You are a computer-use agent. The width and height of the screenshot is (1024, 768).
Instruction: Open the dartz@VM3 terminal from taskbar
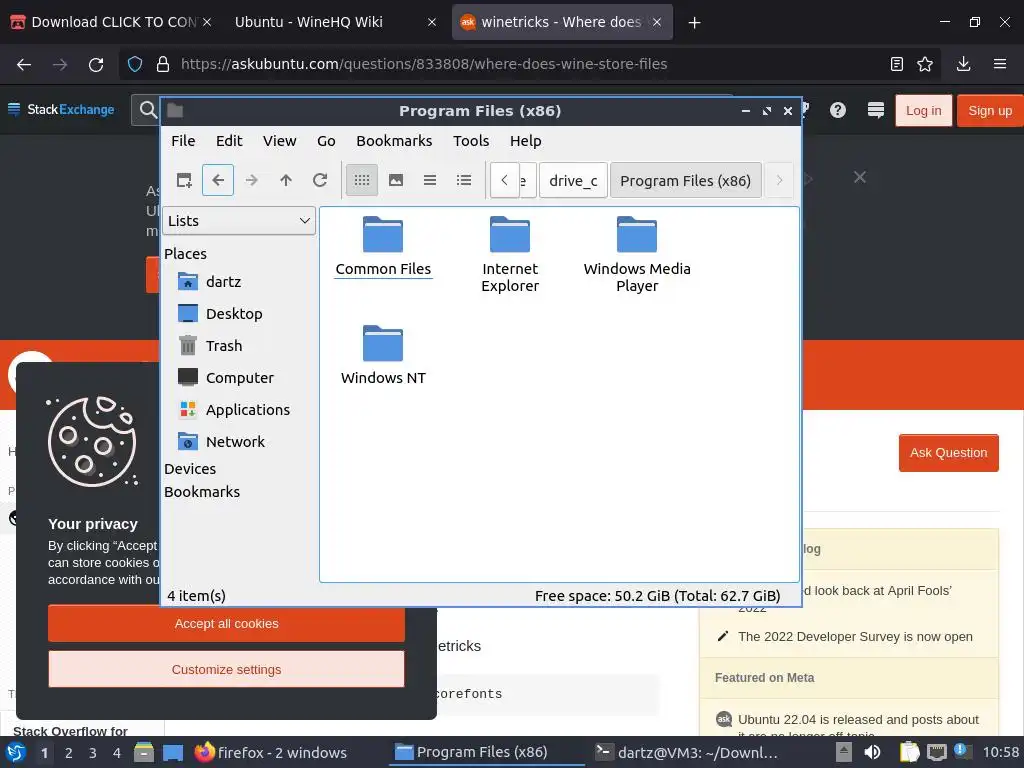point(687,752)
